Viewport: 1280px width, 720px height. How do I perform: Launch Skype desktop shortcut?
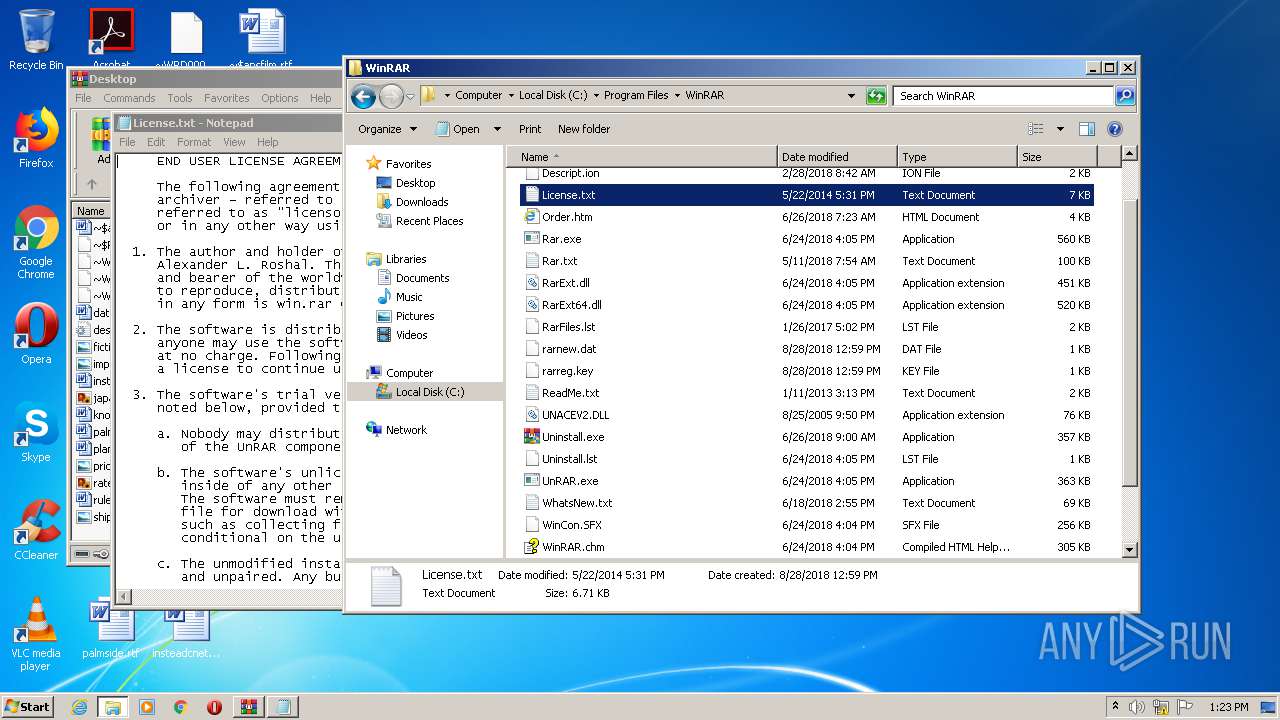[x=36, y=432]
